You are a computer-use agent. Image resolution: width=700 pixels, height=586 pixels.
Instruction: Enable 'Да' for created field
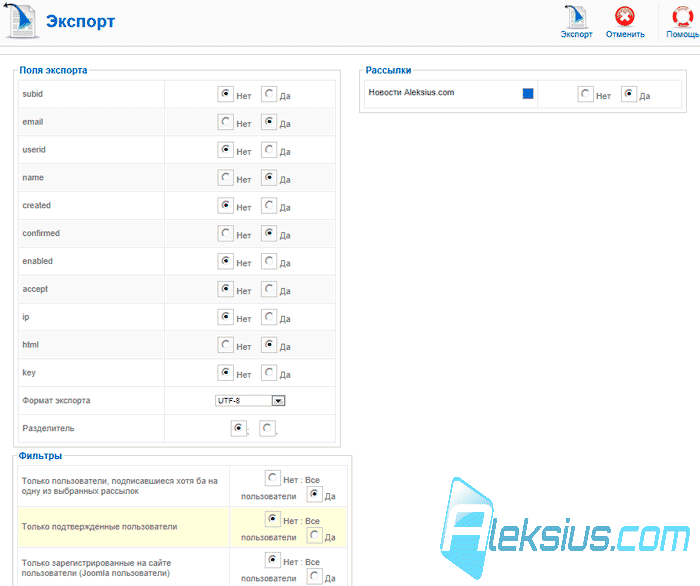pos(269,205)
